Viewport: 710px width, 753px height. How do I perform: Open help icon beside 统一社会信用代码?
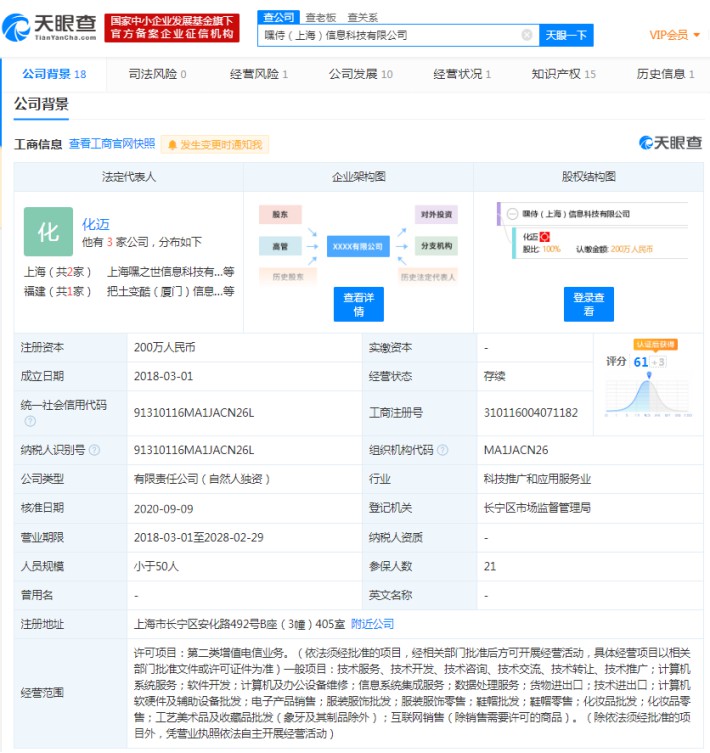30,421
